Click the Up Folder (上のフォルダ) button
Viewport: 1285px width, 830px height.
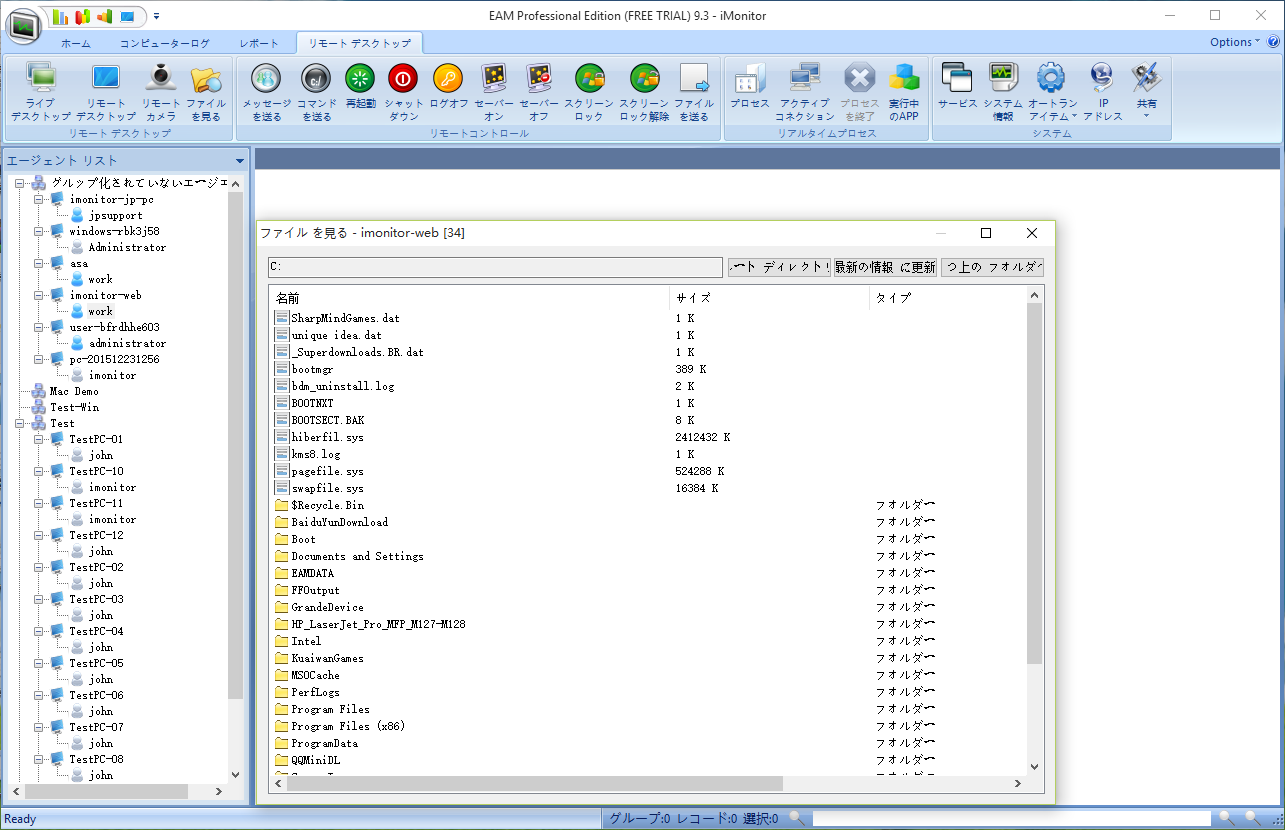(x=992, y=267)
